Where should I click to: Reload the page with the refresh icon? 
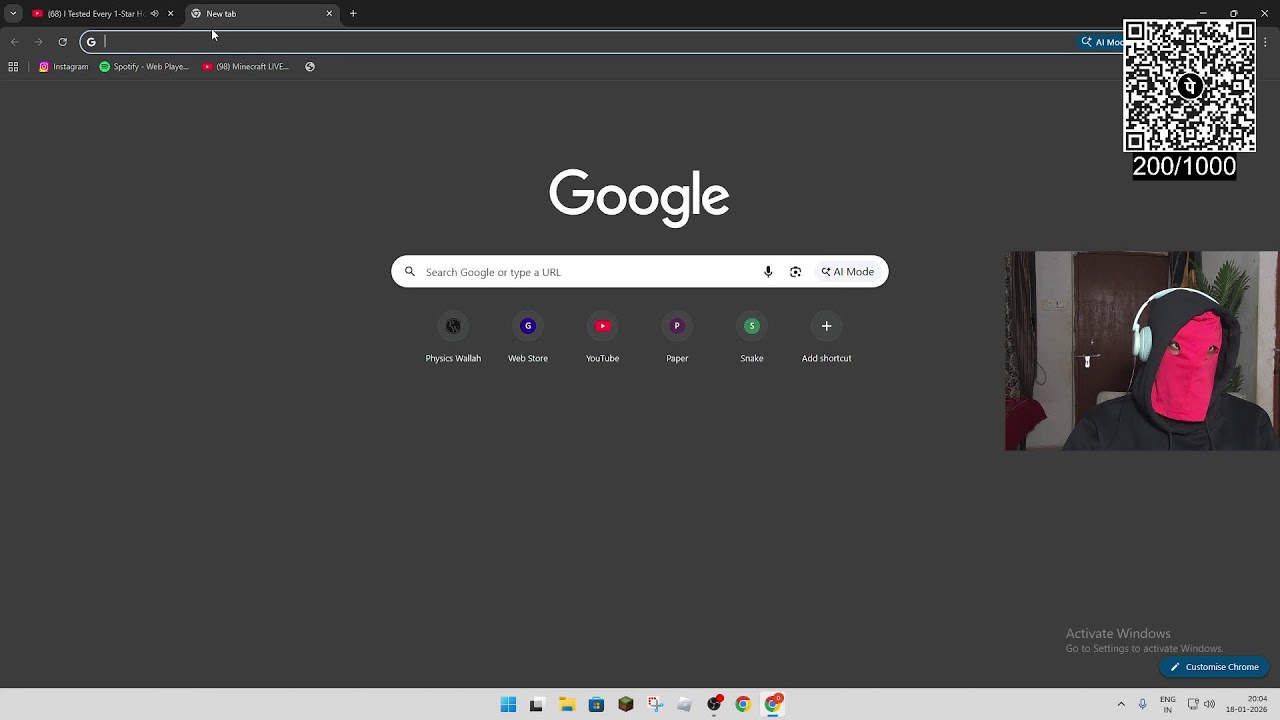click(62, 42)
